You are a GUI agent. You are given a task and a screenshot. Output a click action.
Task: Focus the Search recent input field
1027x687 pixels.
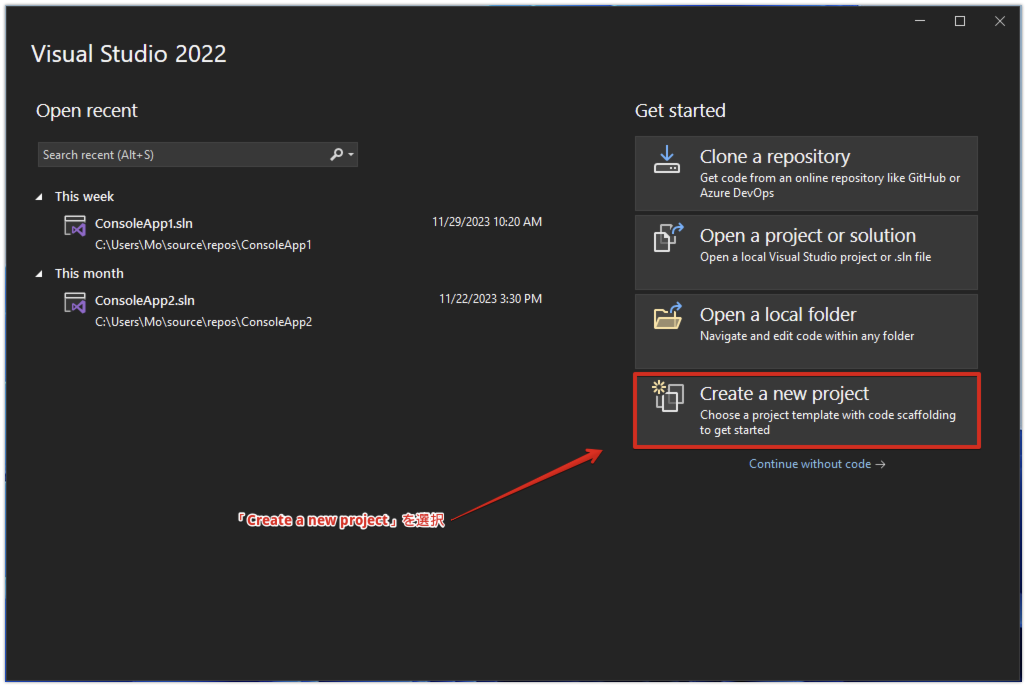click(x=180, y=155)
